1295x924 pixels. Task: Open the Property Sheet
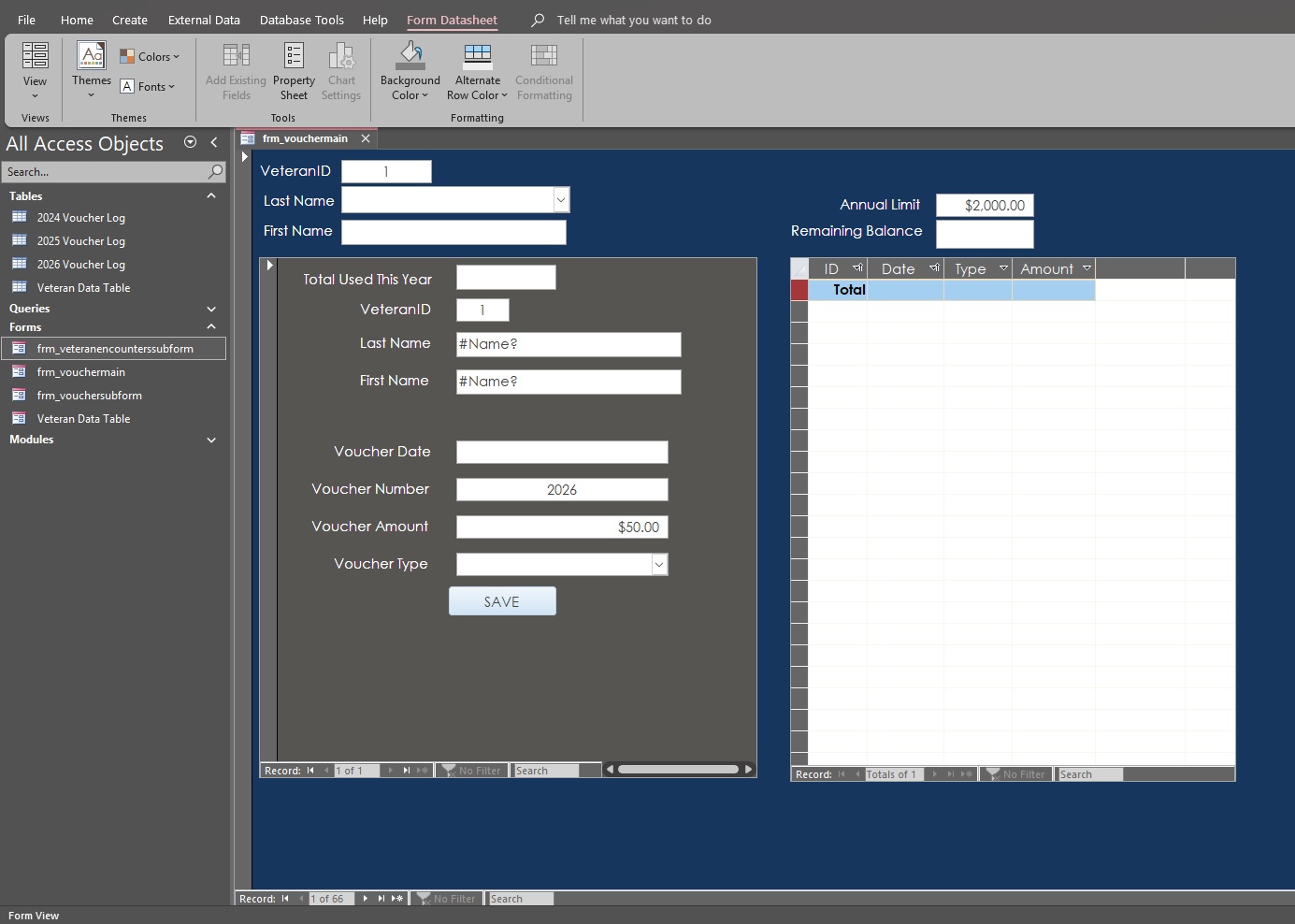(x=294, y=70)
